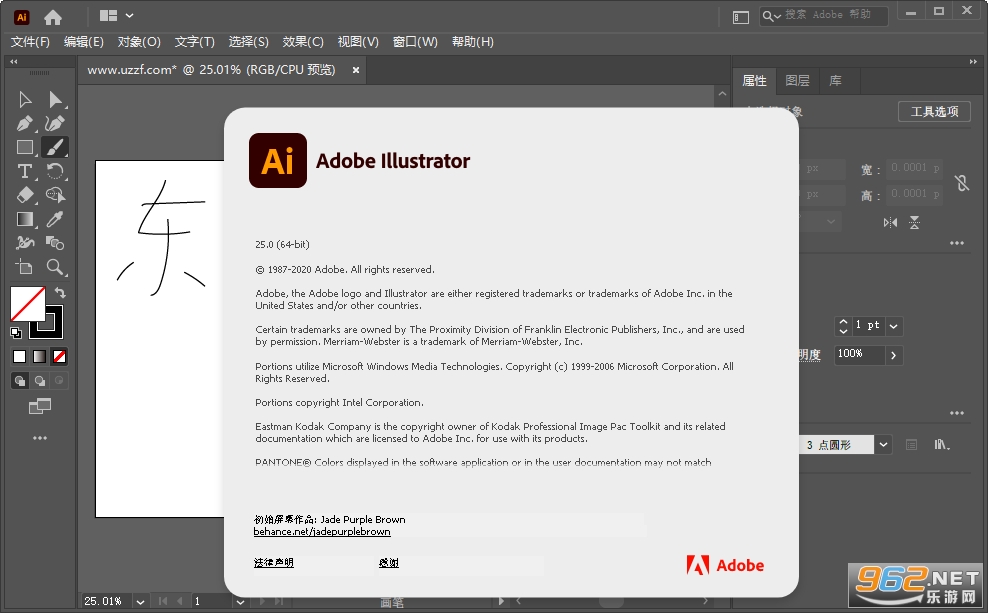Select the Zoom magnifier tool

(x=55, y=267)
